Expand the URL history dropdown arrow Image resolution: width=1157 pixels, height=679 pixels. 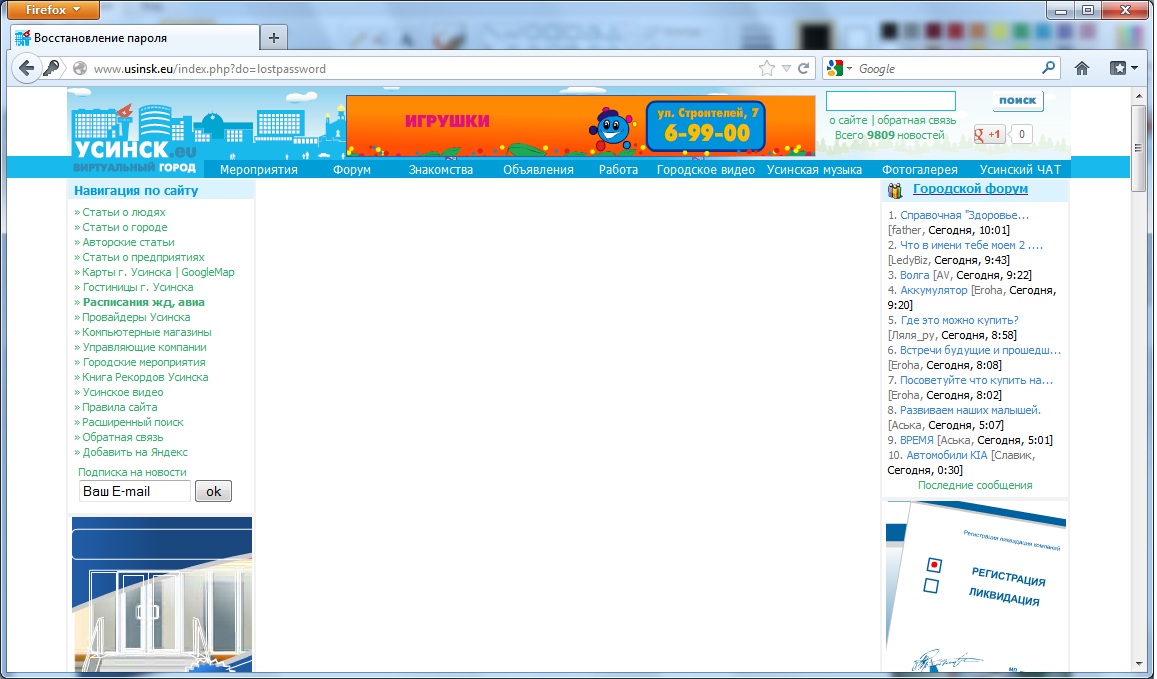[786, 69]
